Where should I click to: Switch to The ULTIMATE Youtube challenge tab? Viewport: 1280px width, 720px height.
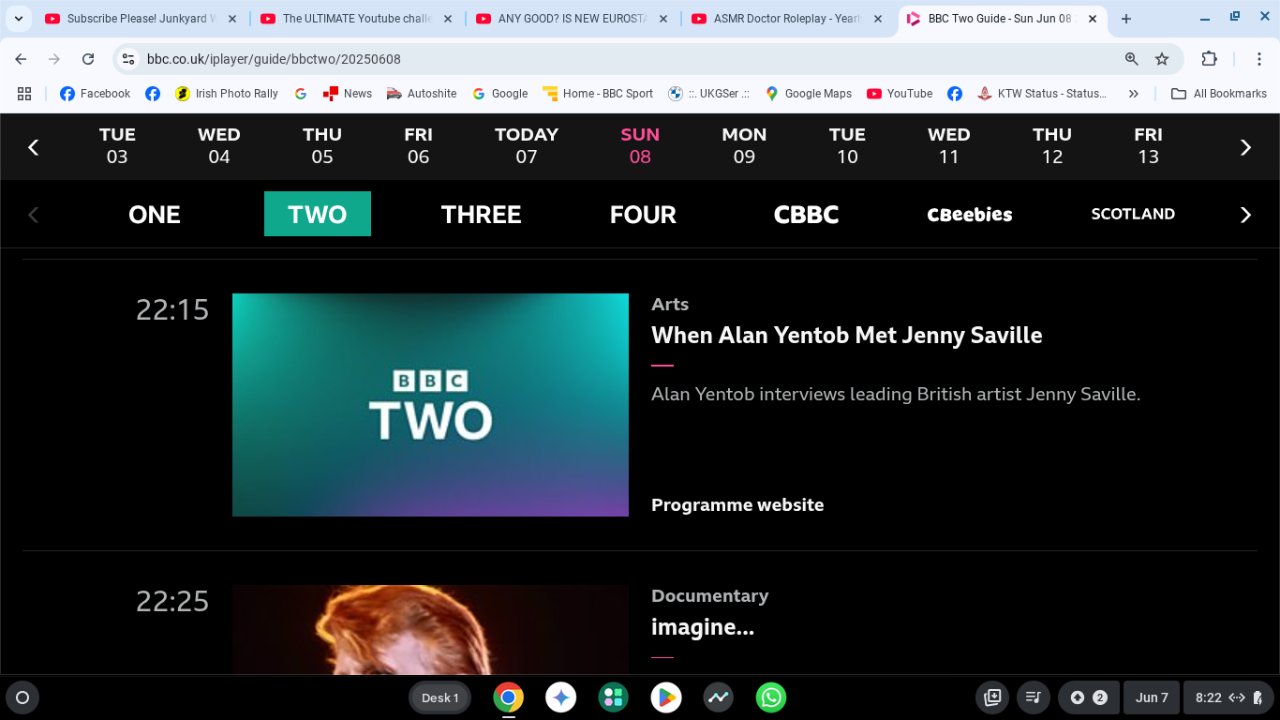356,19
